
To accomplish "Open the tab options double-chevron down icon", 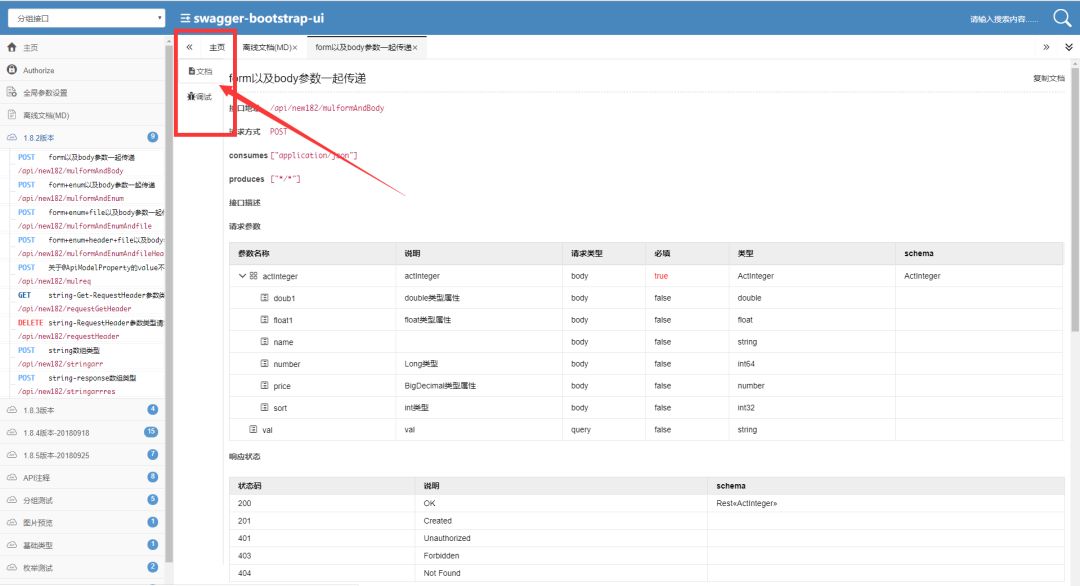I will coord(1069,47).
